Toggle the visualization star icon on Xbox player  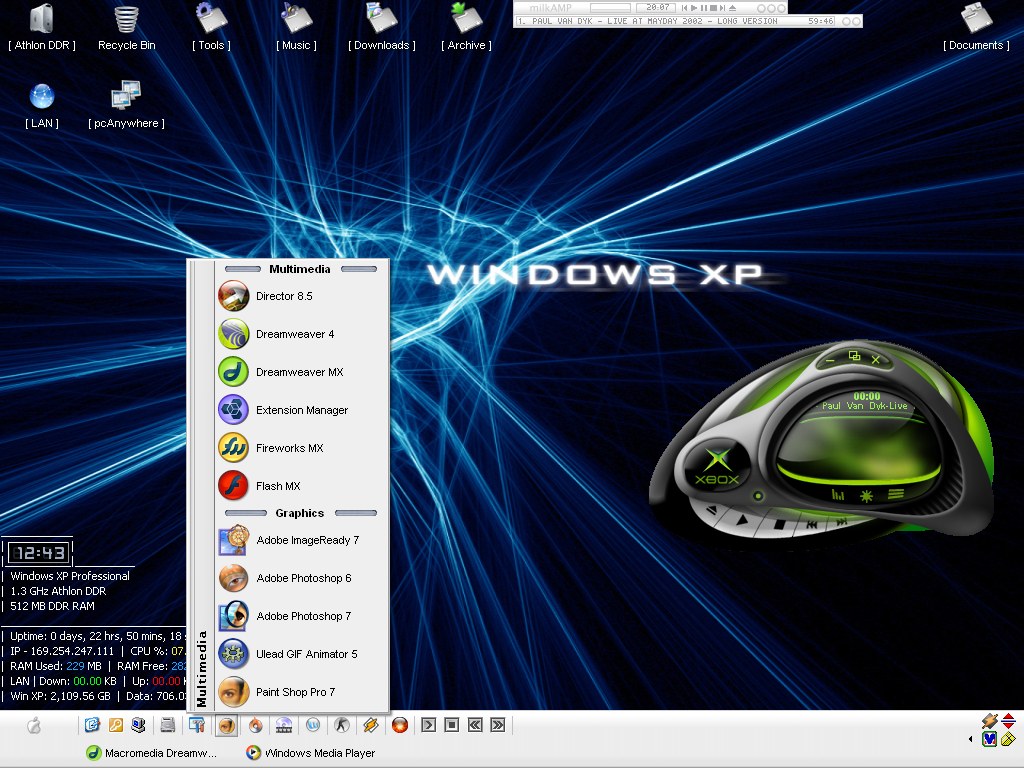point(867,494)
